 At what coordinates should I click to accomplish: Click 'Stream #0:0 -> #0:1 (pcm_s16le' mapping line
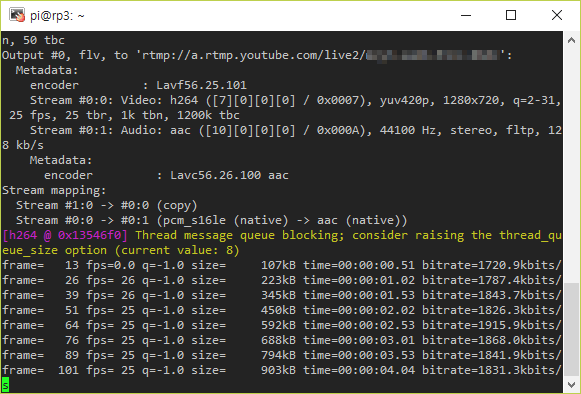tap(212, 220)
